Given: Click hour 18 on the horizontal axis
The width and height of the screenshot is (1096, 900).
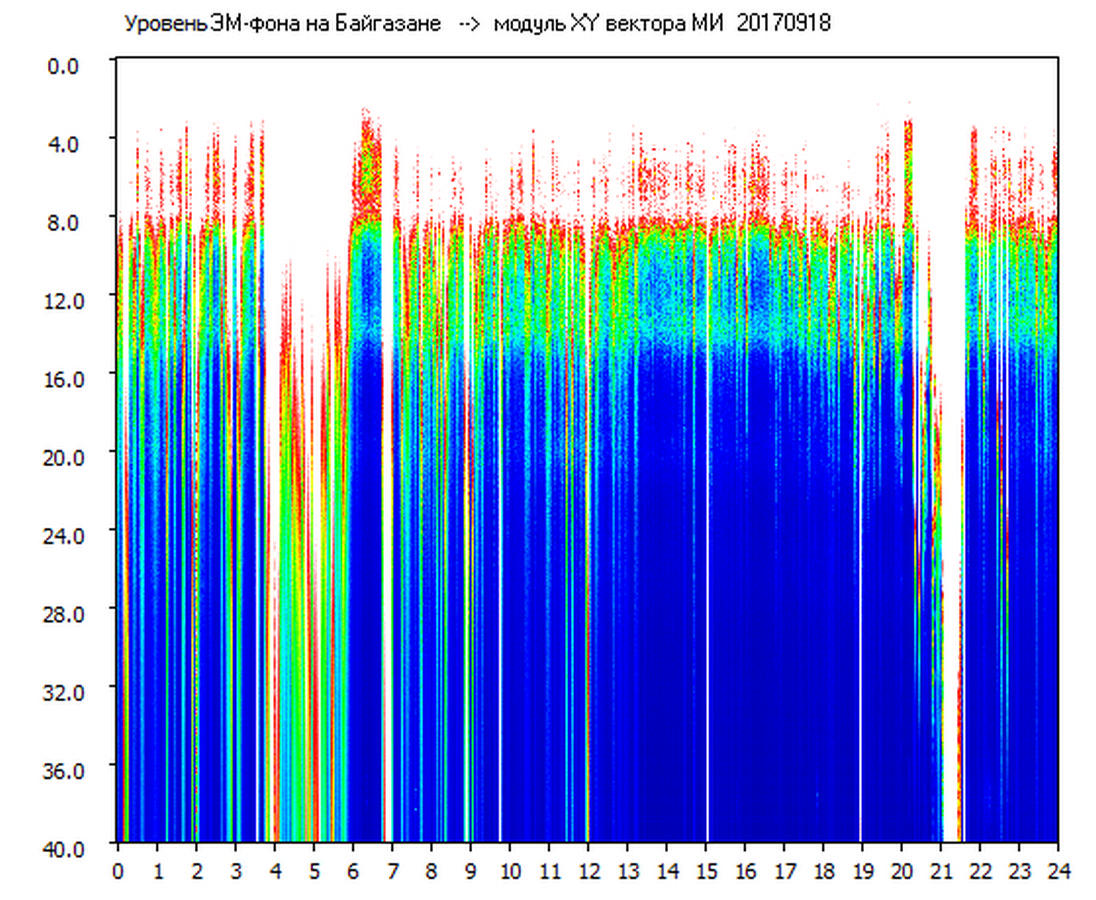Looking at the screenshot, I should (823, 871).
